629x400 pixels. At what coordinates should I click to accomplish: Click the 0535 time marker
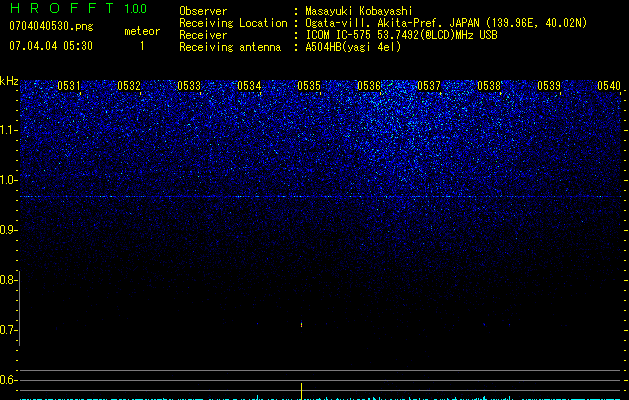click(x=309, y=85)
